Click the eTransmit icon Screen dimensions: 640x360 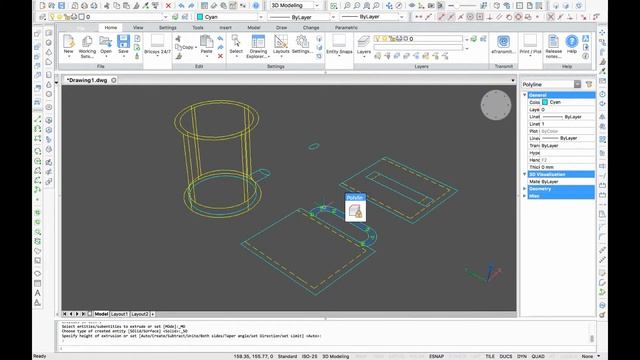coord(503,44)
